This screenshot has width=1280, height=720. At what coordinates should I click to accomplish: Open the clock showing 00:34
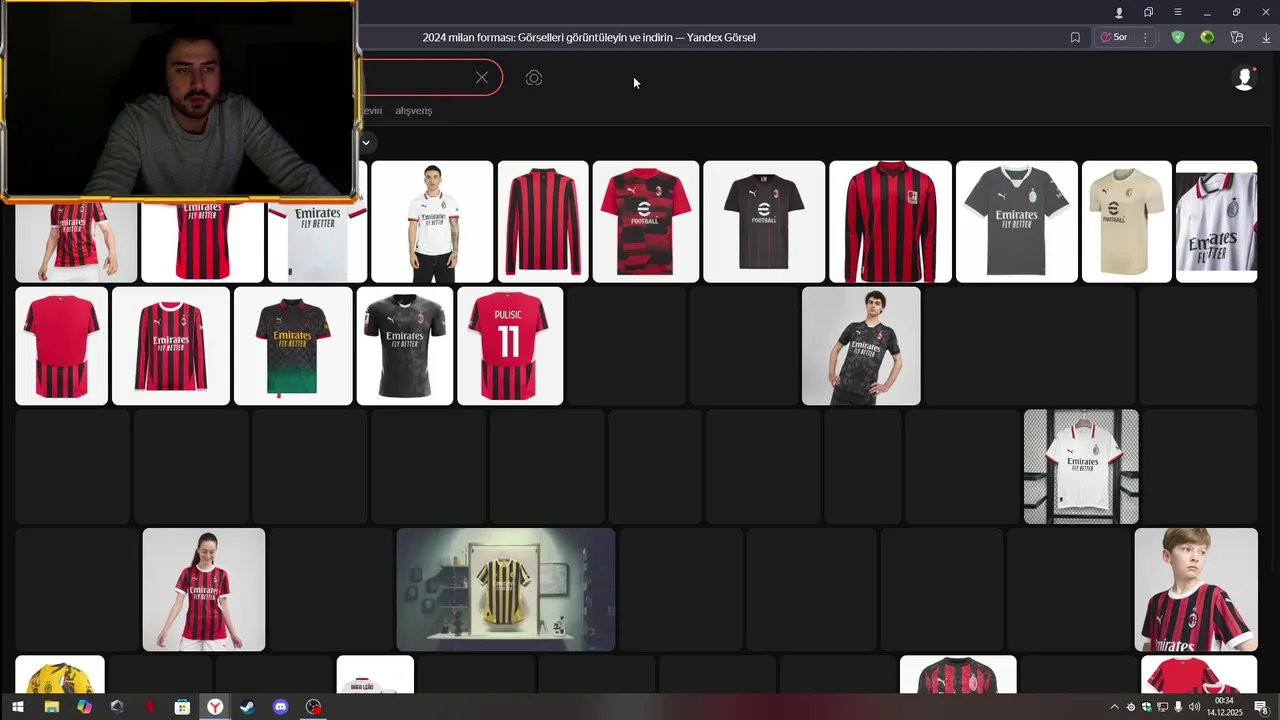click(x=1224, y=707)
